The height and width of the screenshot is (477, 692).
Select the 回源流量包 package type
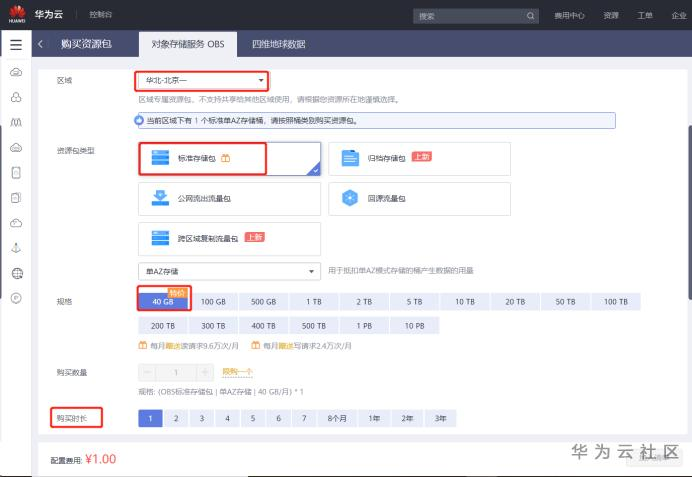(x=419, y=199)
